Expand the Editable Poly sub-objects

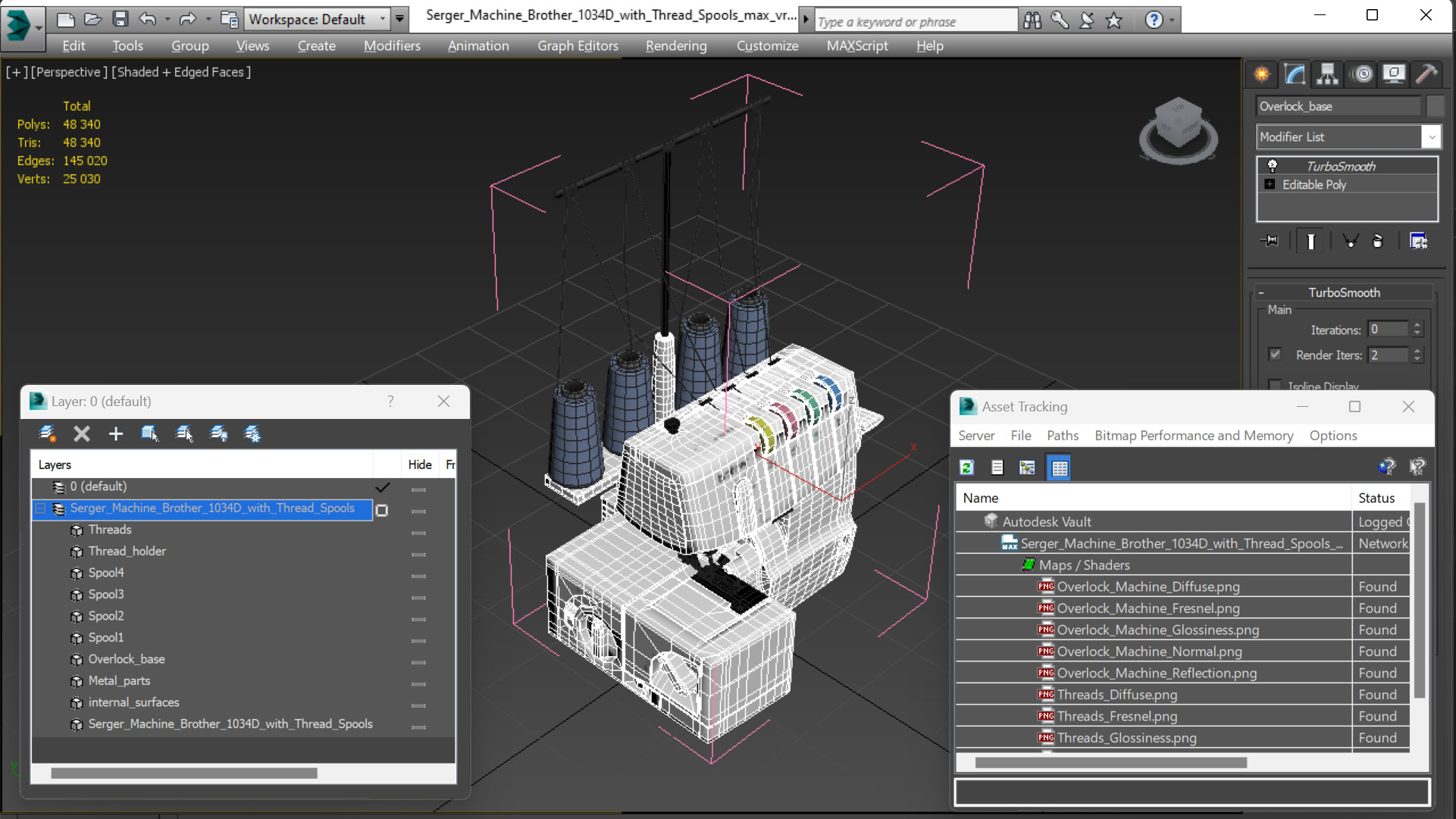pos(1270,184)
